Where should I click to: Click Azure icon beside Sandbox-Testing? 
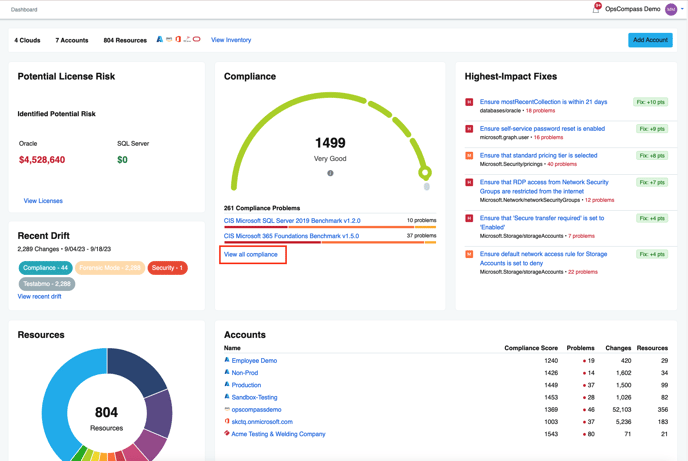(227, 397)
